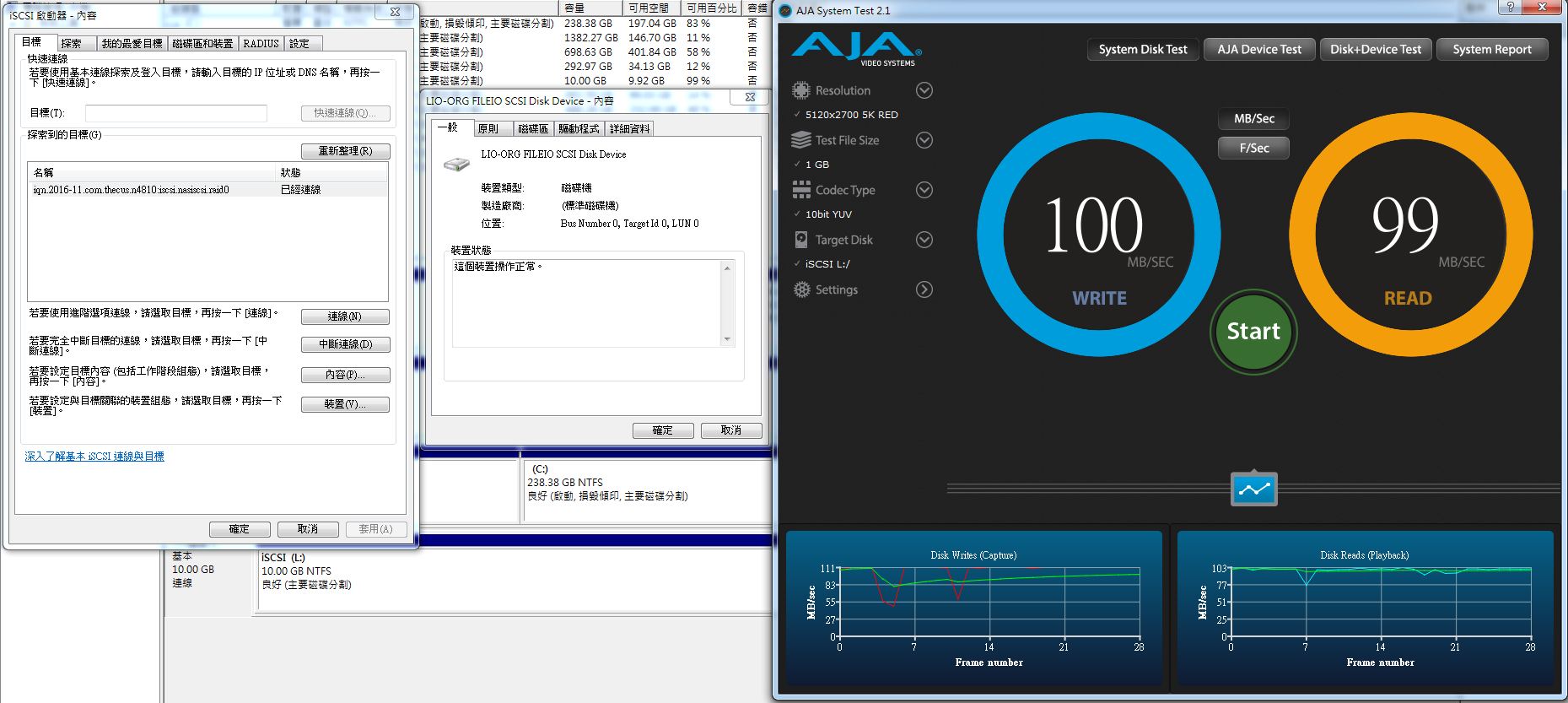The image size is (1568, 703).
Task: Toggle the graph view chart icon
Action: click(1253, 489)
